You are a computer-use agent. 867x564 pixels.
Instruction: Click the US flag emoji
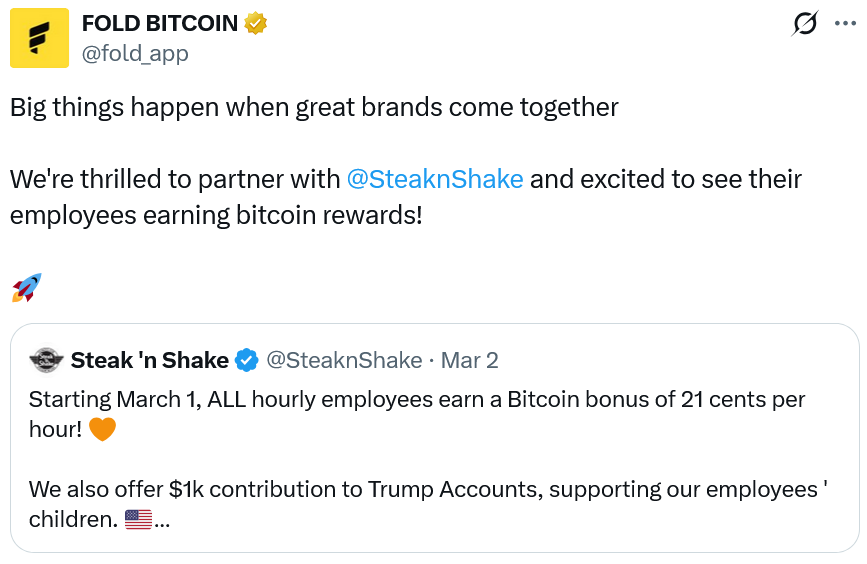[x=138, y=520]
